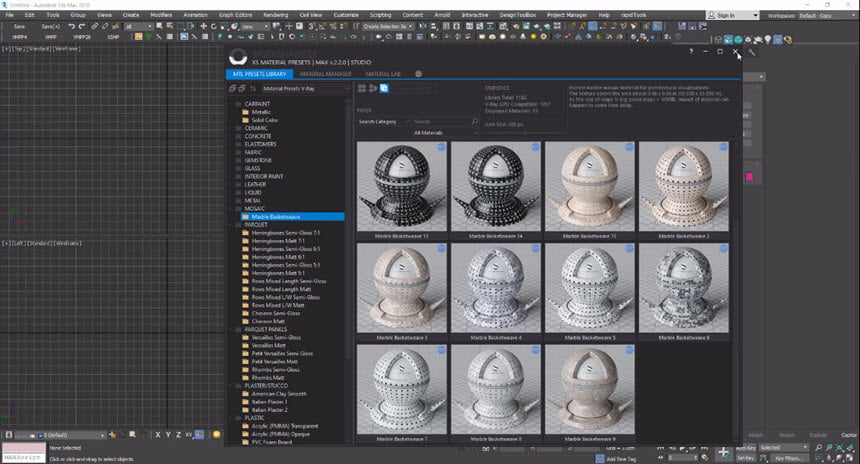Open the Sign In dropdown

coord(733,15)
